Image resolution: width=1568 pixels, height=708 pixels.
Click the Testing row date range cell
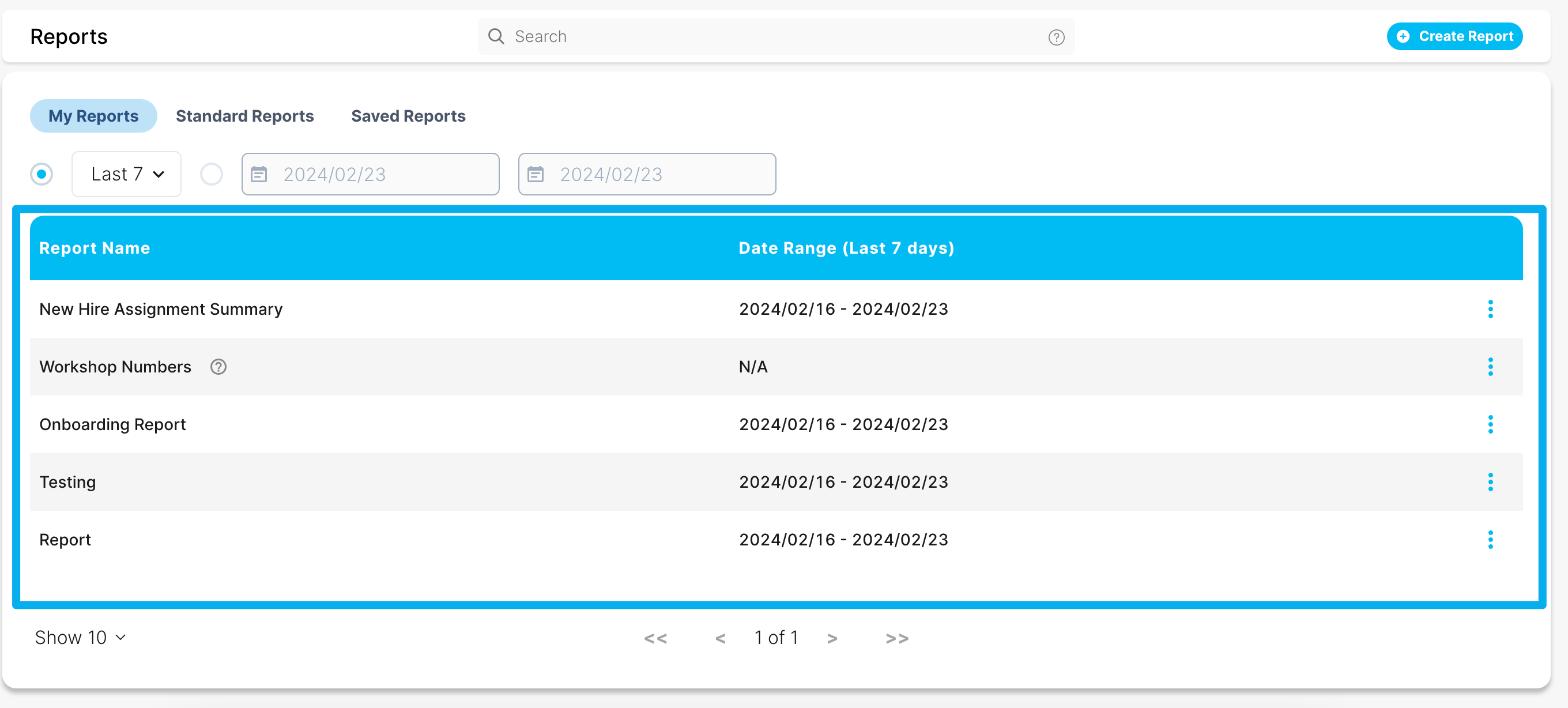(x=843, y=482)
